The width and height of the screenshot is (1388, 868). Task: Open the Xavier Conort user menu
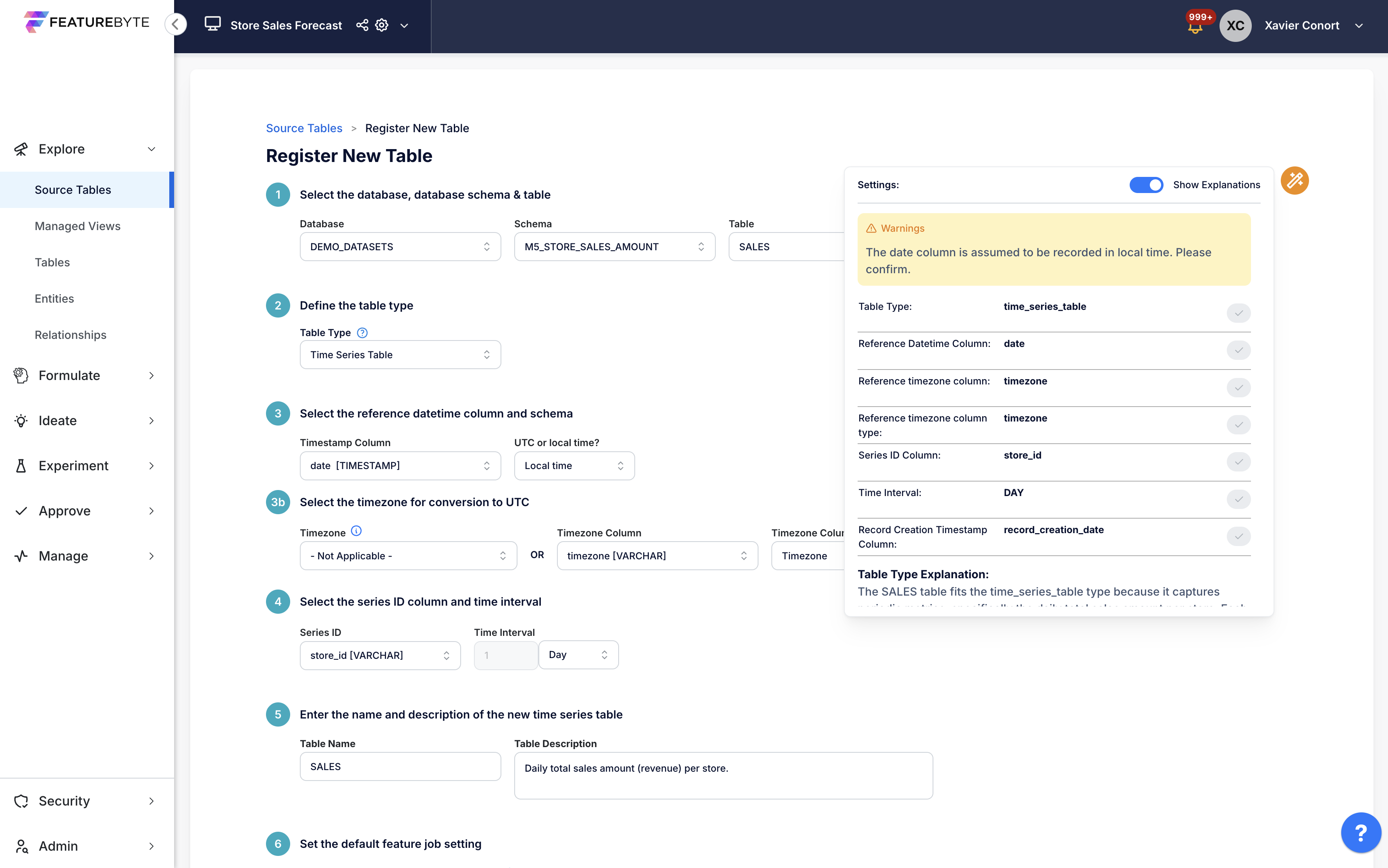pos(1312,25)
